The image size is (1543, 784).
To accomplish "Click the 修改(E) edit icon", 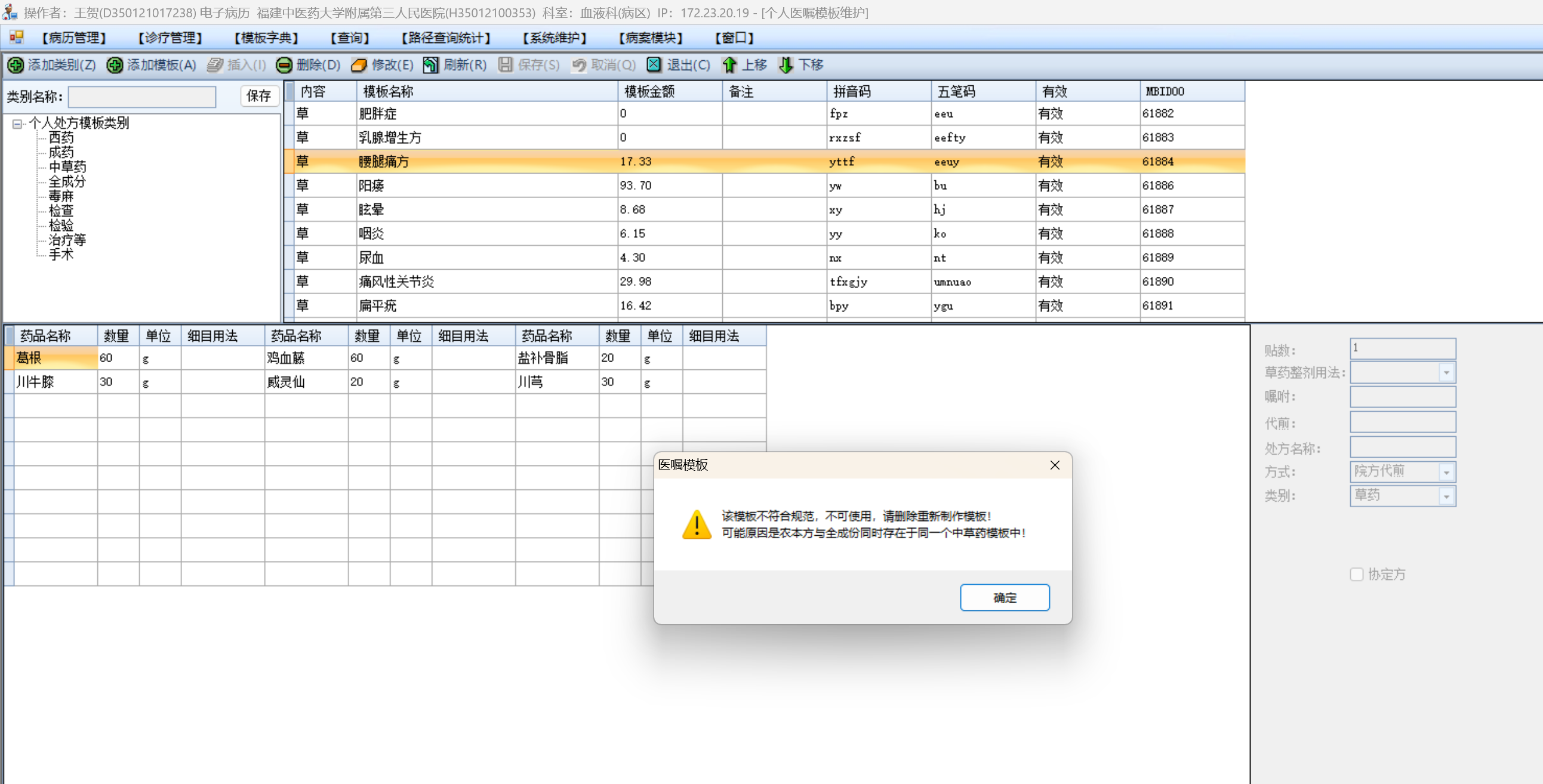I will [359, 64].
